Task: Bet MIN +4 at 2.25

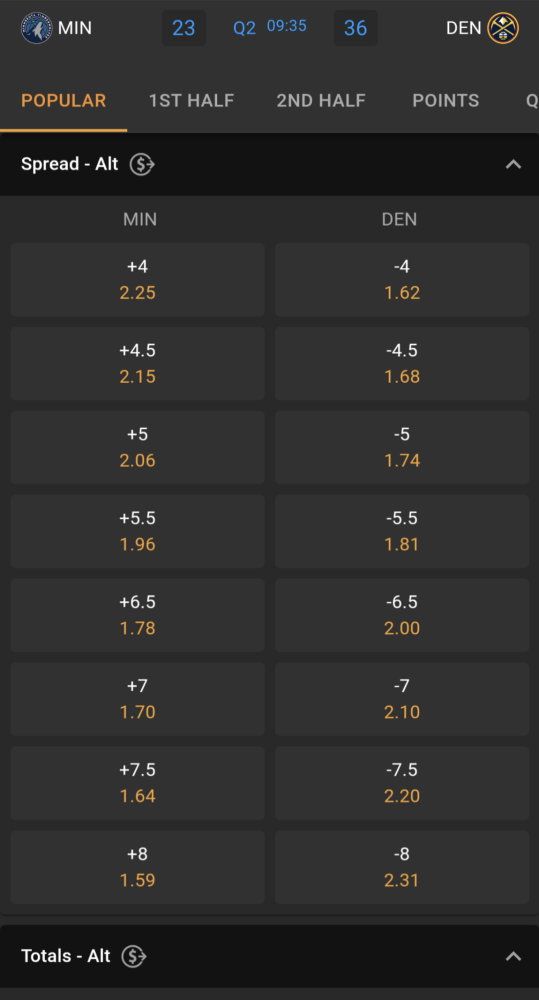Action: click(137, 279)
